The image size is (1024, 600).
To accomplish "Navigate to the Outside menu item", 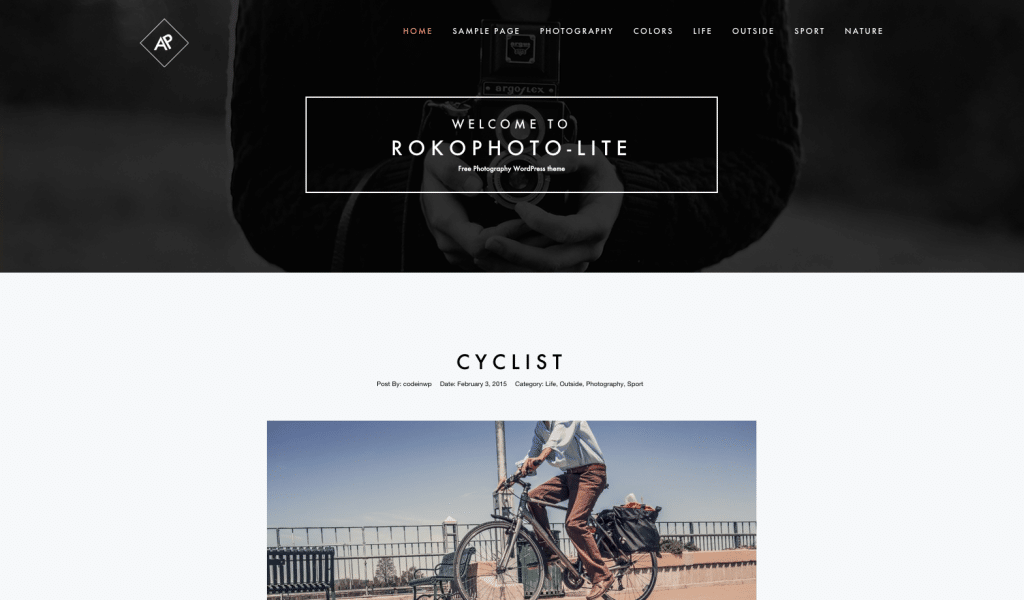I will point(752,31).
